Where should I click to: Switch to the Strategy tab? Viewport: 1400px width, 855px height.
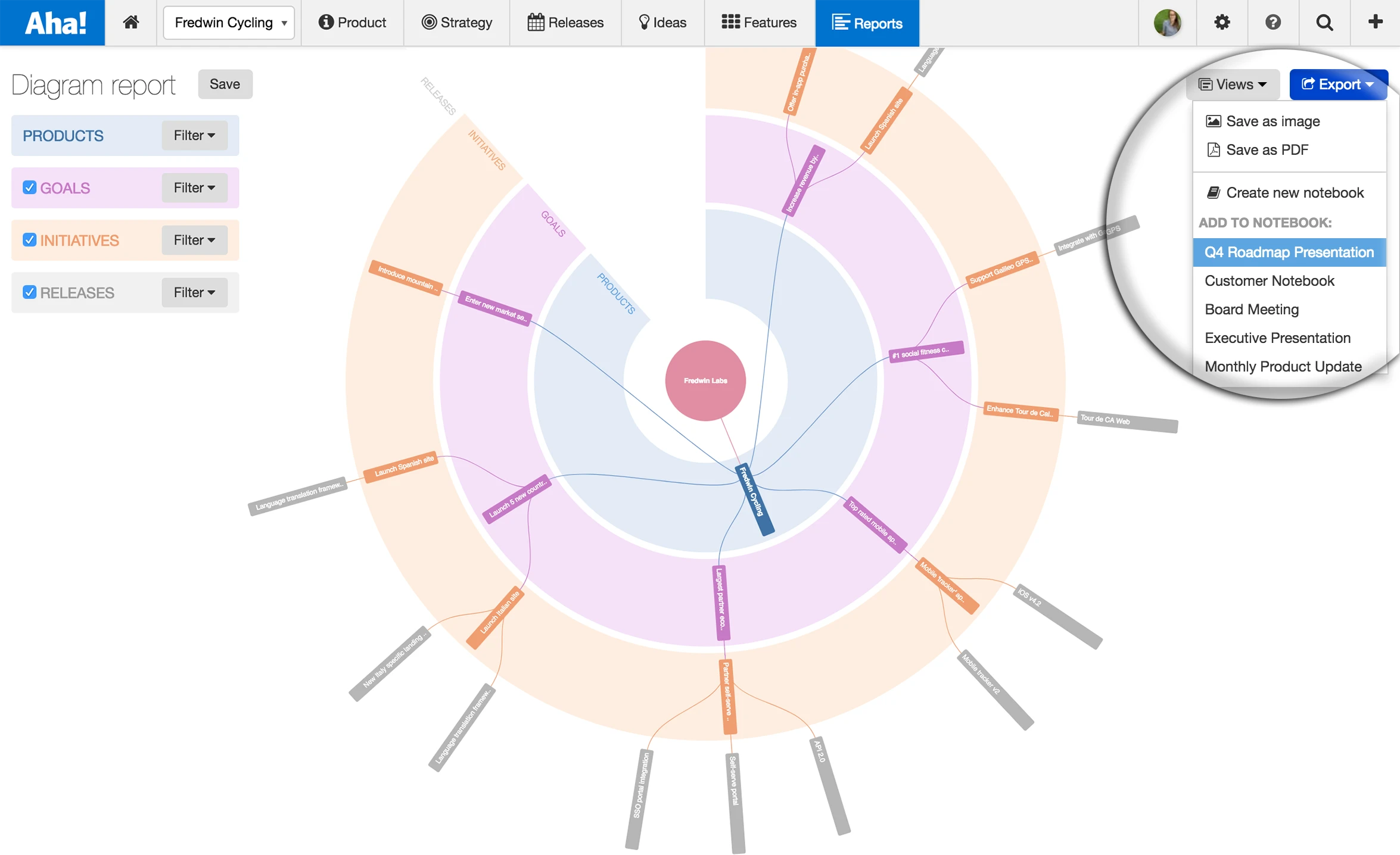(457, 23)
